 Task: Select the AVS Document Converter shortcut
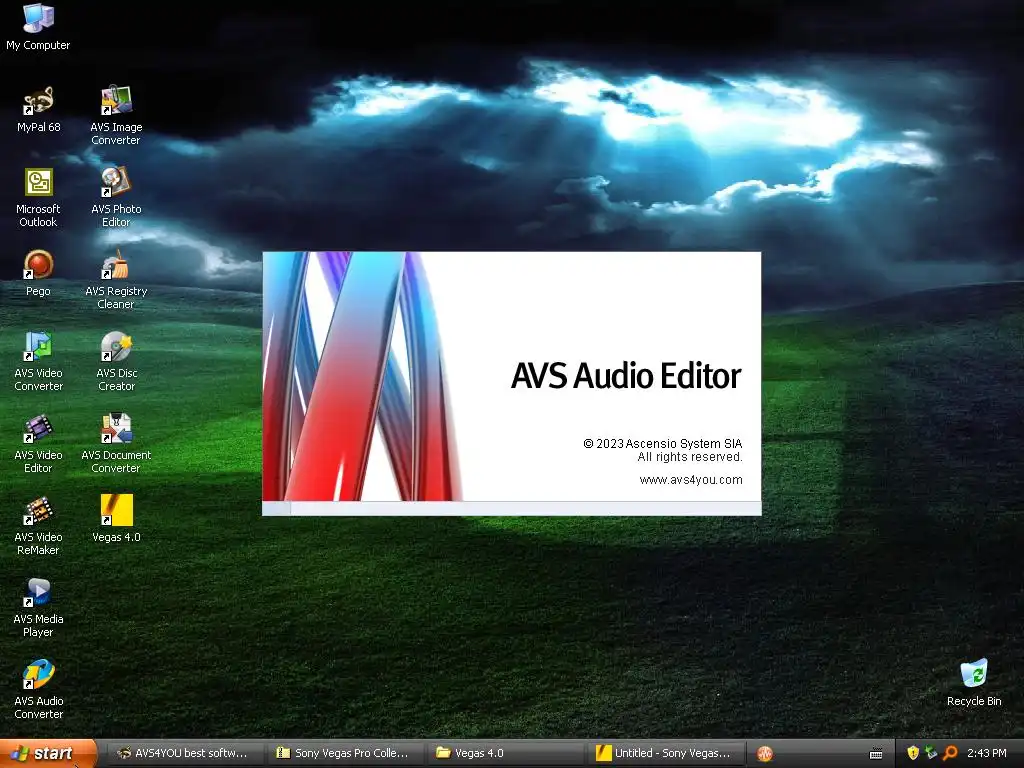116,443
